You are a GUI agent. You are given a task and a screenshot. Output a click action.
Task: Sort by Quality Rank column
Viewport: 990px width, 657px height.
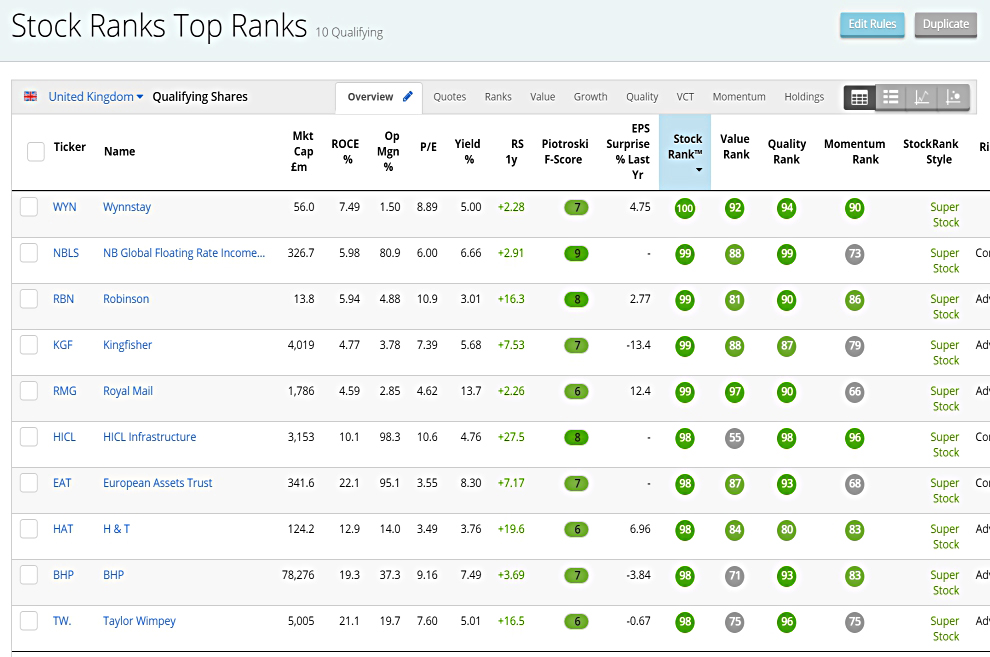pos(787,151)
